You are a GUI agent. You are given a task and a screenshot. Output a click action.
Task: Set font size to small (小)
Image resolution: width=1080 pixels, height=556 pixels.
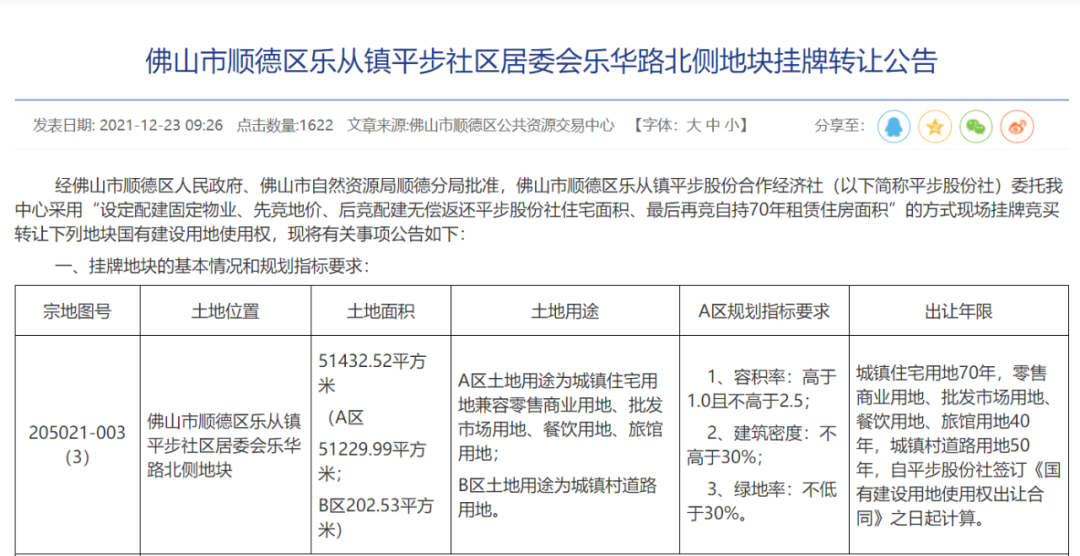733,126
